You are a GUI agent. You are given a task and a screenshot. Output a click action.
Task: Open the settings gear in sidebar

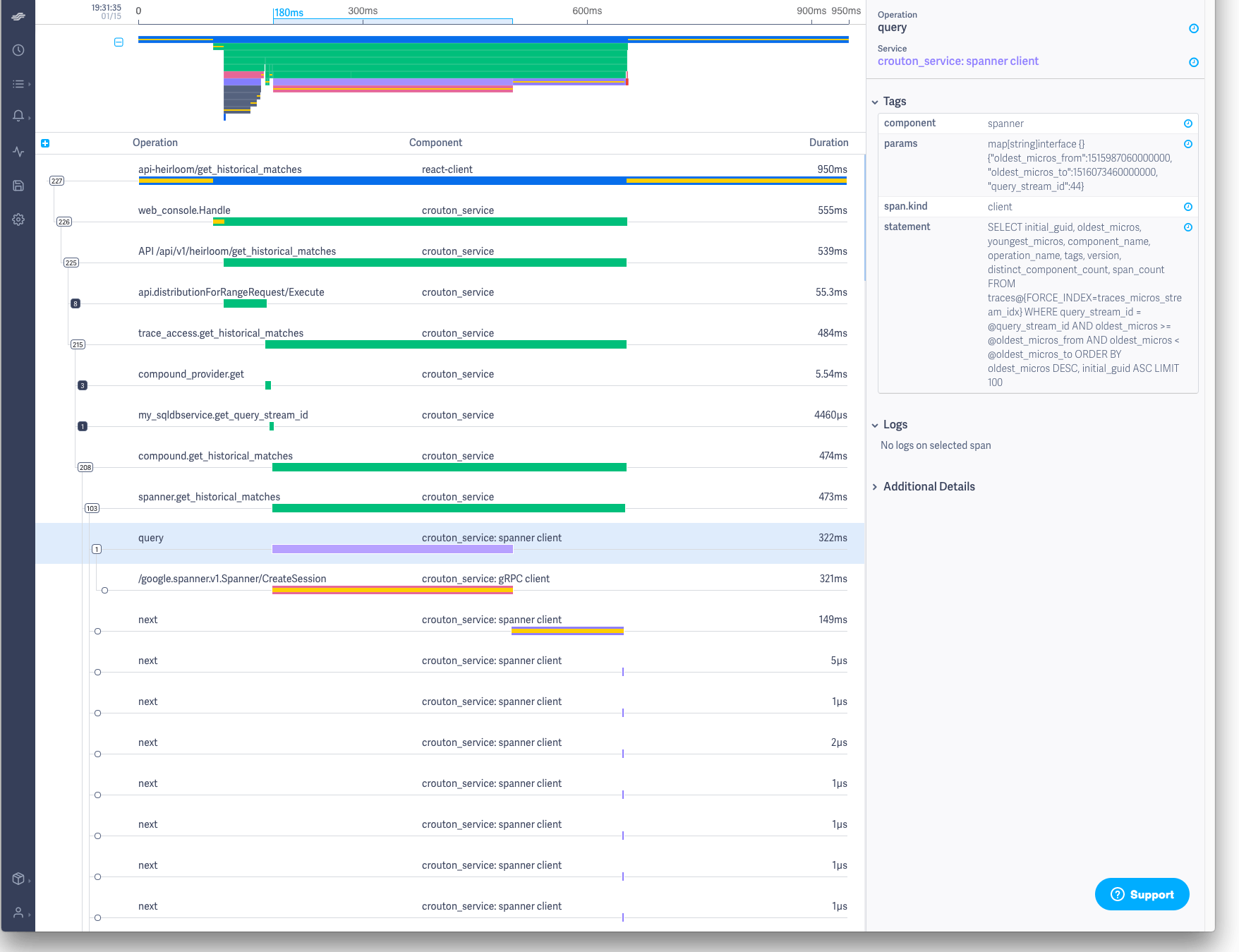(x=18, y=219)
